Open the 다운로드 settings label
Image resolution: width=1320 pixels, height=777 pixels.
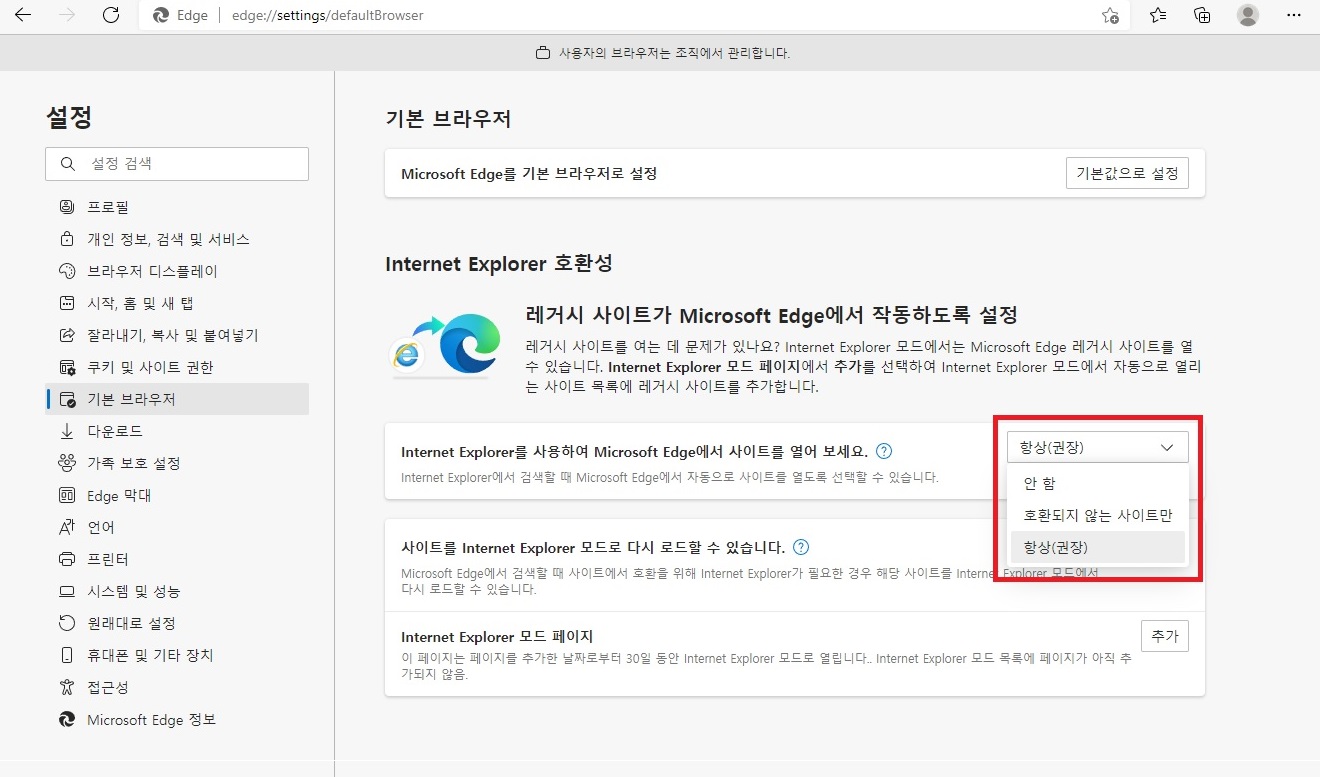point(115,431)
